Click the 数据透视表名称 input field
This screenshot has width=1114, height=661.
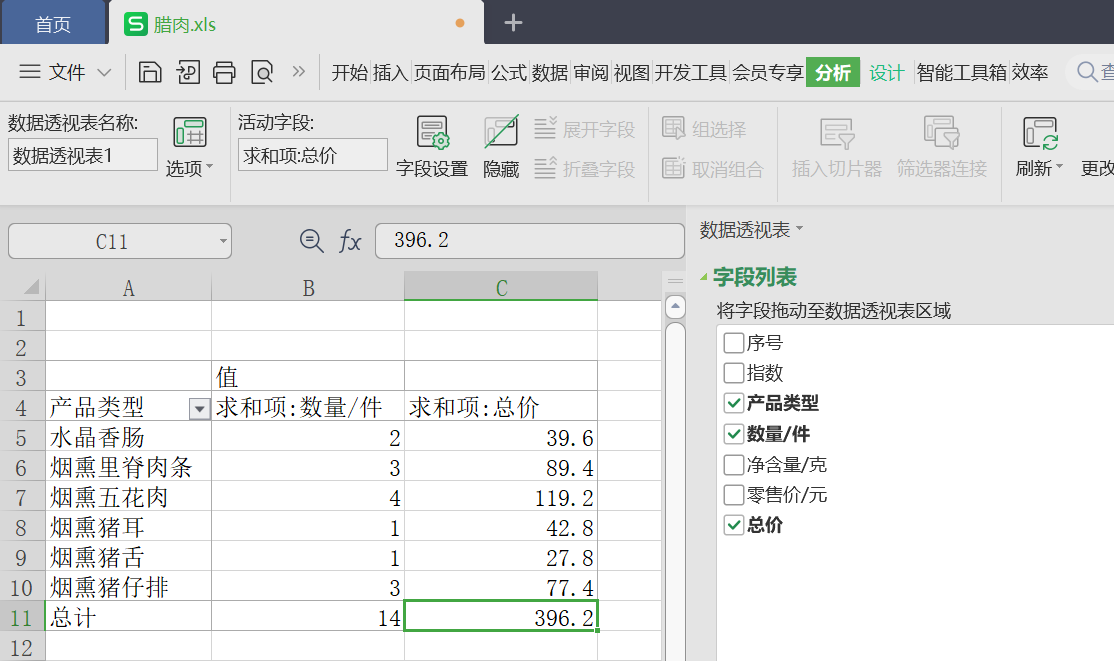click(x=82, y=155)
